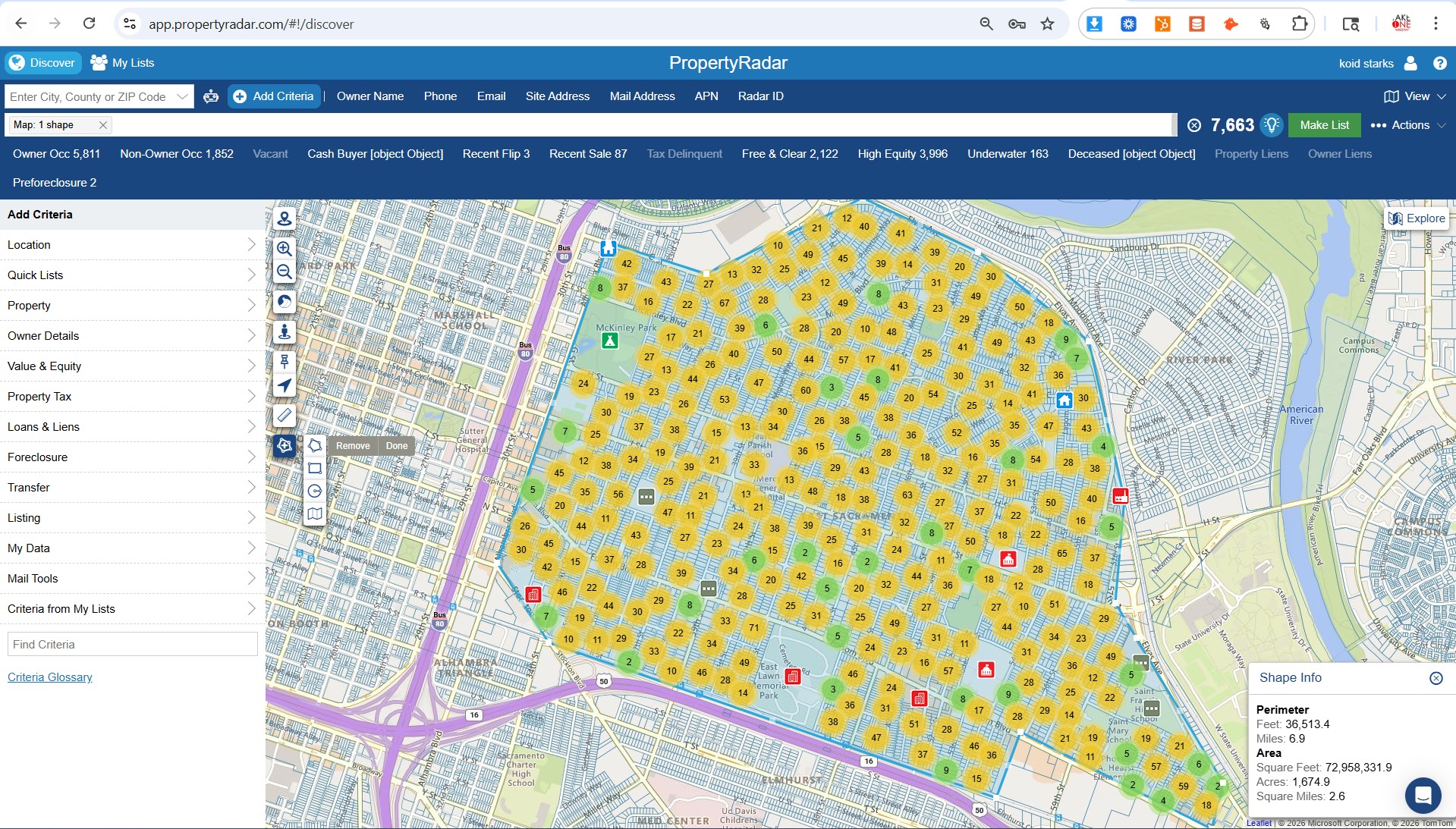Toggle the Free & Clear 2,122 filter
This screenshot has height=829, width=1456.
(x=790, y=154)
